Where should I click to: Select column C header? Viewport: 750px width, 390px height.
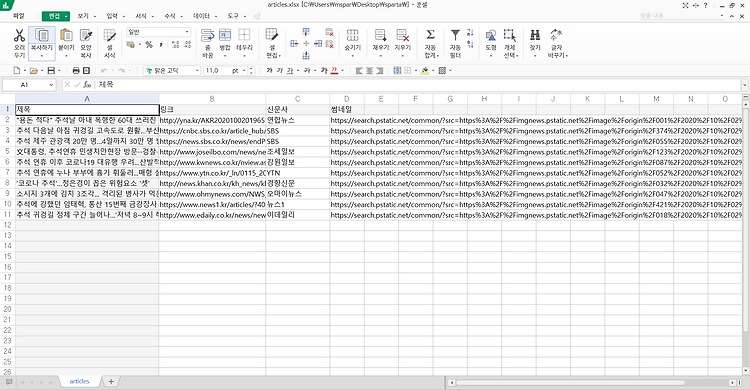click(x=298, y=99)
